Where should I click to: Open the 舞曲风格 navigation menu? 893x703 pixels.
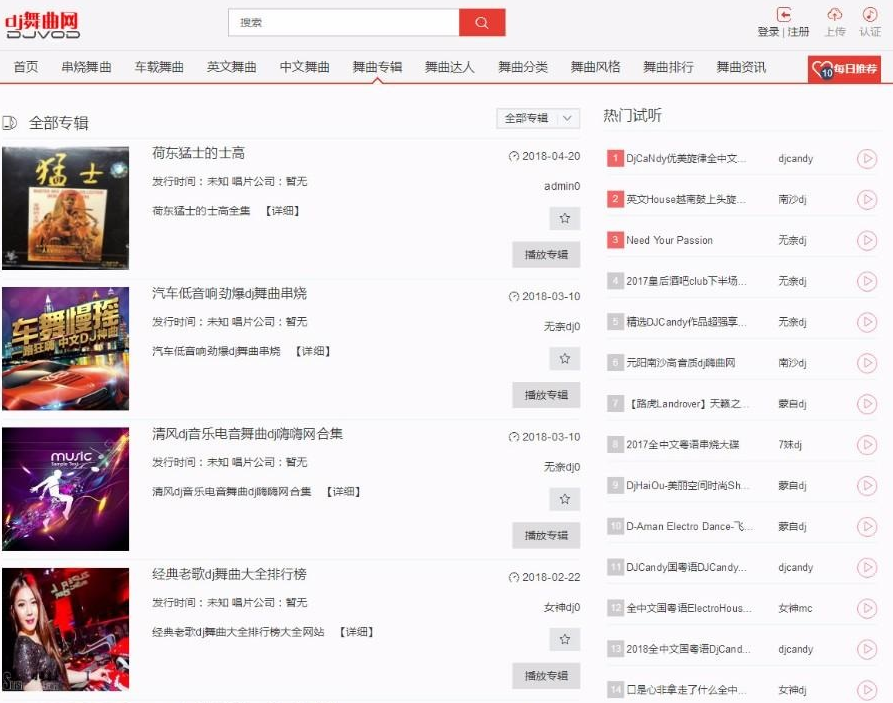[595, 67]
